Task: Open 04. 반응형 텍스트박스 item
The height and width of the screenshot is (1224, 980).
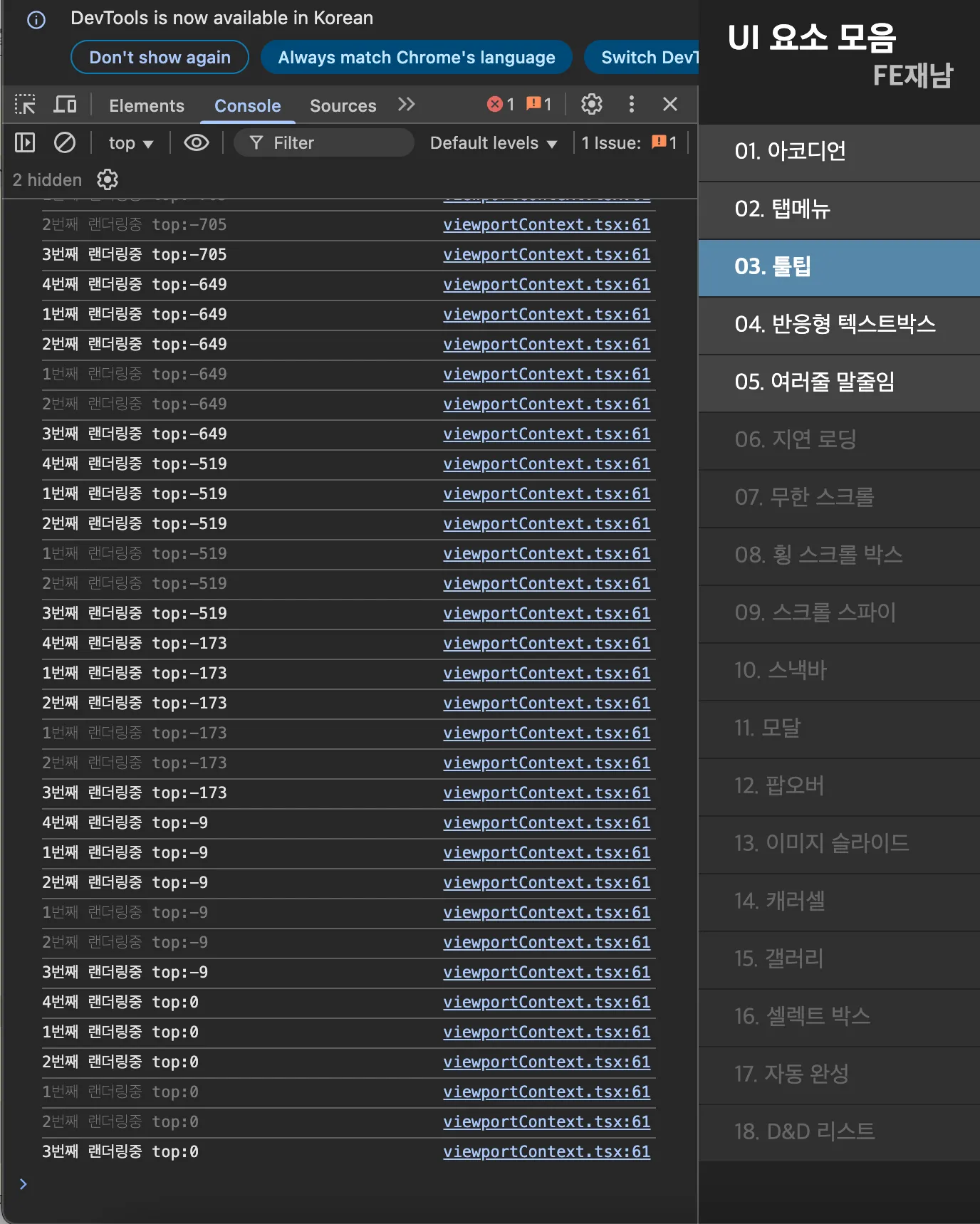Action: tap(839, 325)
